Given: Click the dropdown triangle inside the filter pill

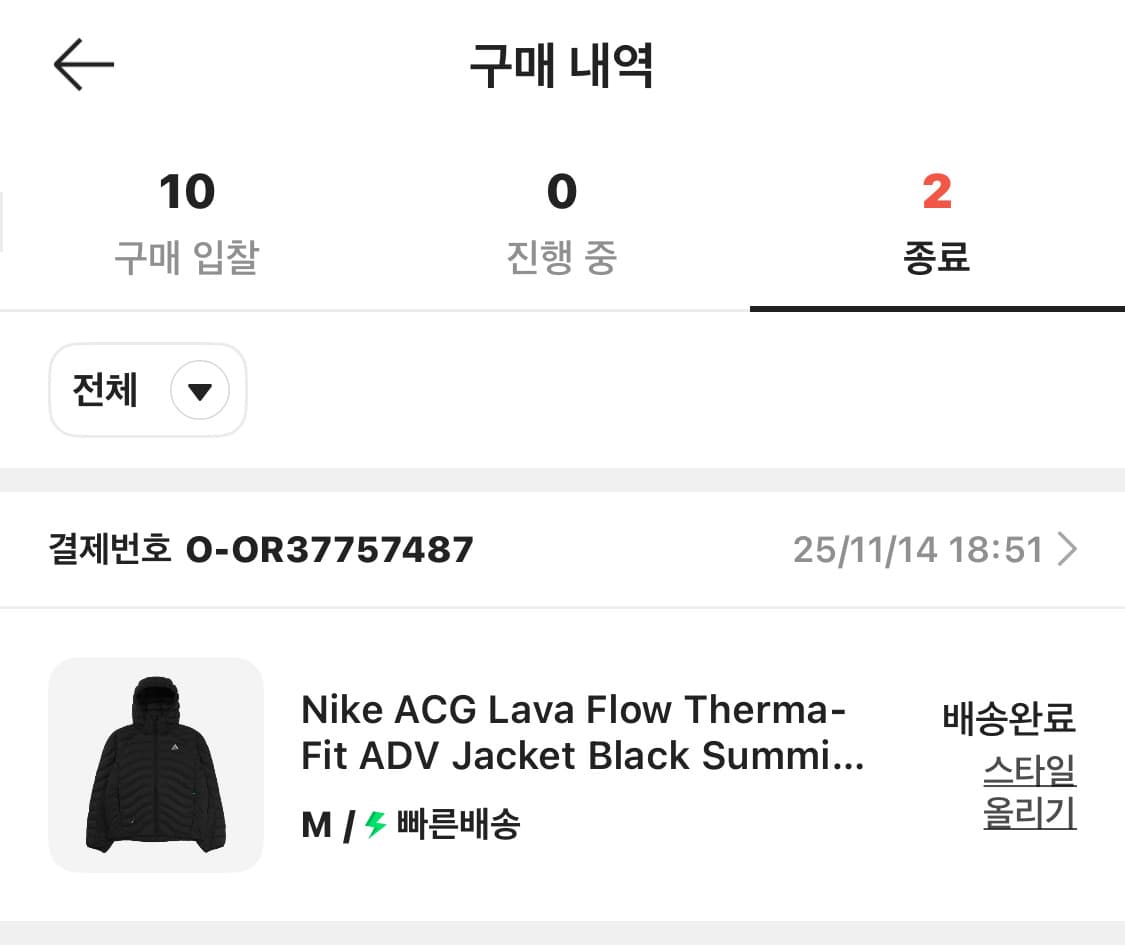Looking at the screenshot, I should (198, 391).
